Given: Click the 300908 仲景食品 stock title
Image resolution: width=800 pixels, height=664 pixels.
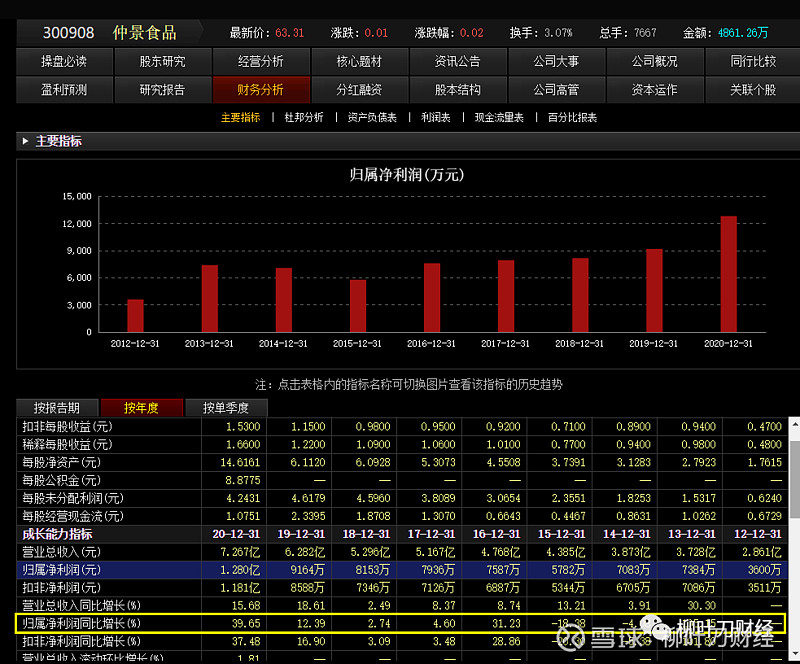Looking at the screenshot, I should pos(110,33).
